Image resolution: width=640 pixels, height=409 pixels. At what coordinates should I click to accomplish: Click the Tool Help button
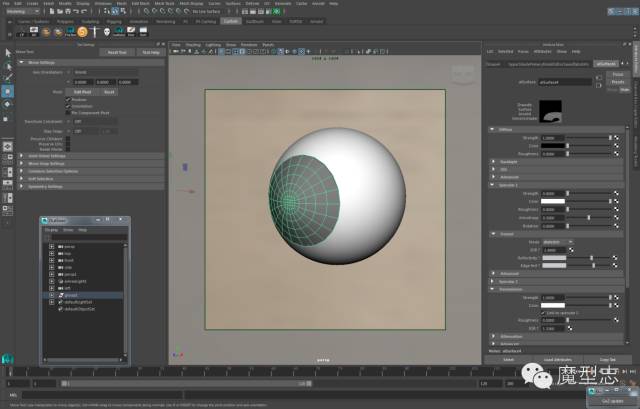point(151,52)
